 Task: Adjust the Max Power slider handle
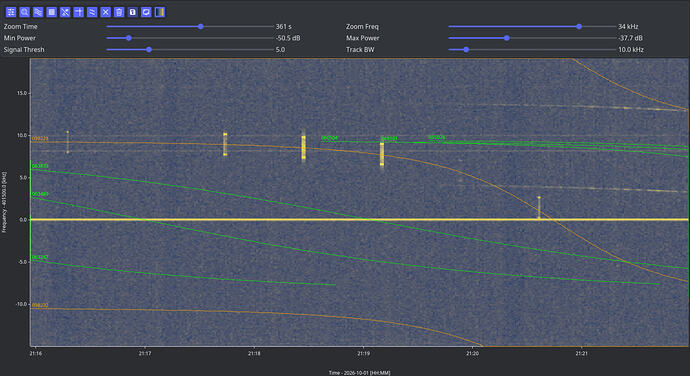point(507,38)
